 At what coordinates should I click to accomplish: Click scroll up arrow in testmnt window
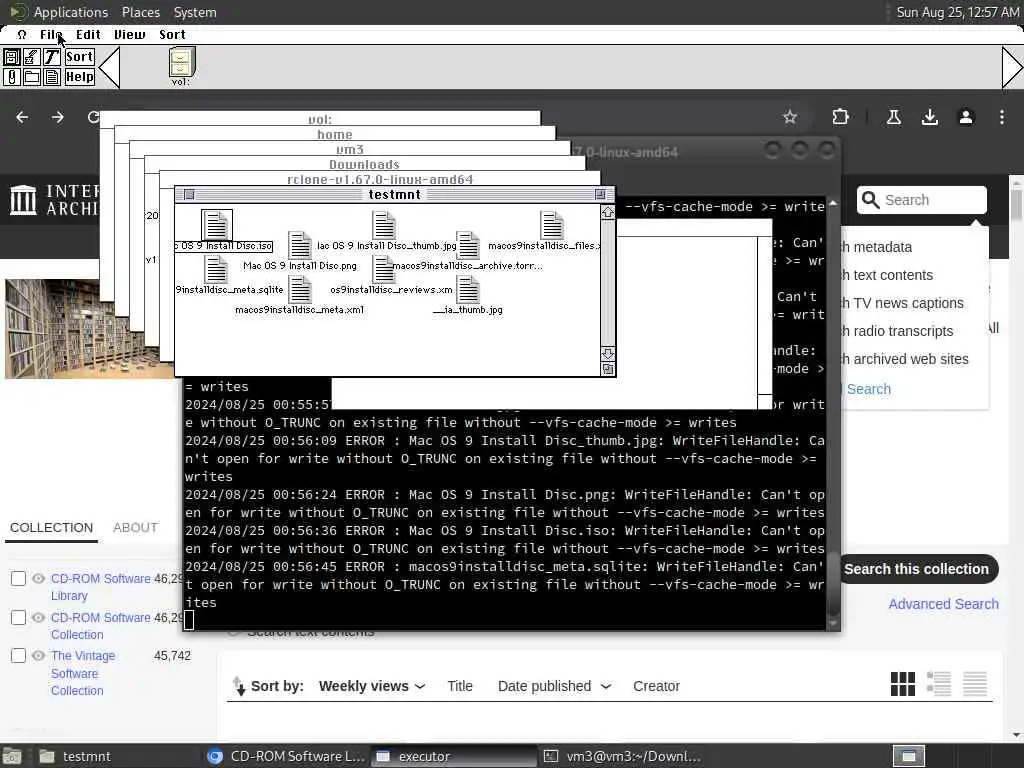[607, 212]
